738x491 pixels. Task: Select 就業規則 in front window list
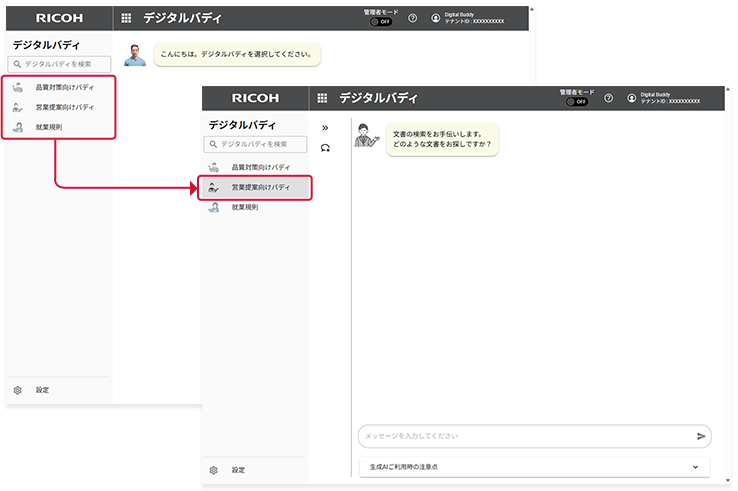(245, 207)
